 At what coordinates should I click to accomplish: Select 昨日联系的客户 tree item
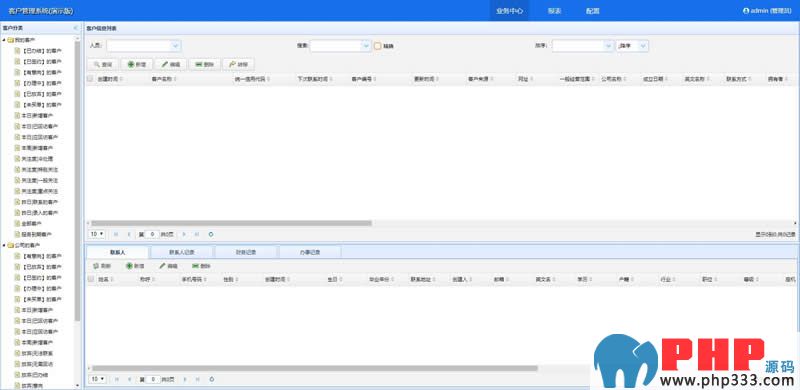(40, 202)
